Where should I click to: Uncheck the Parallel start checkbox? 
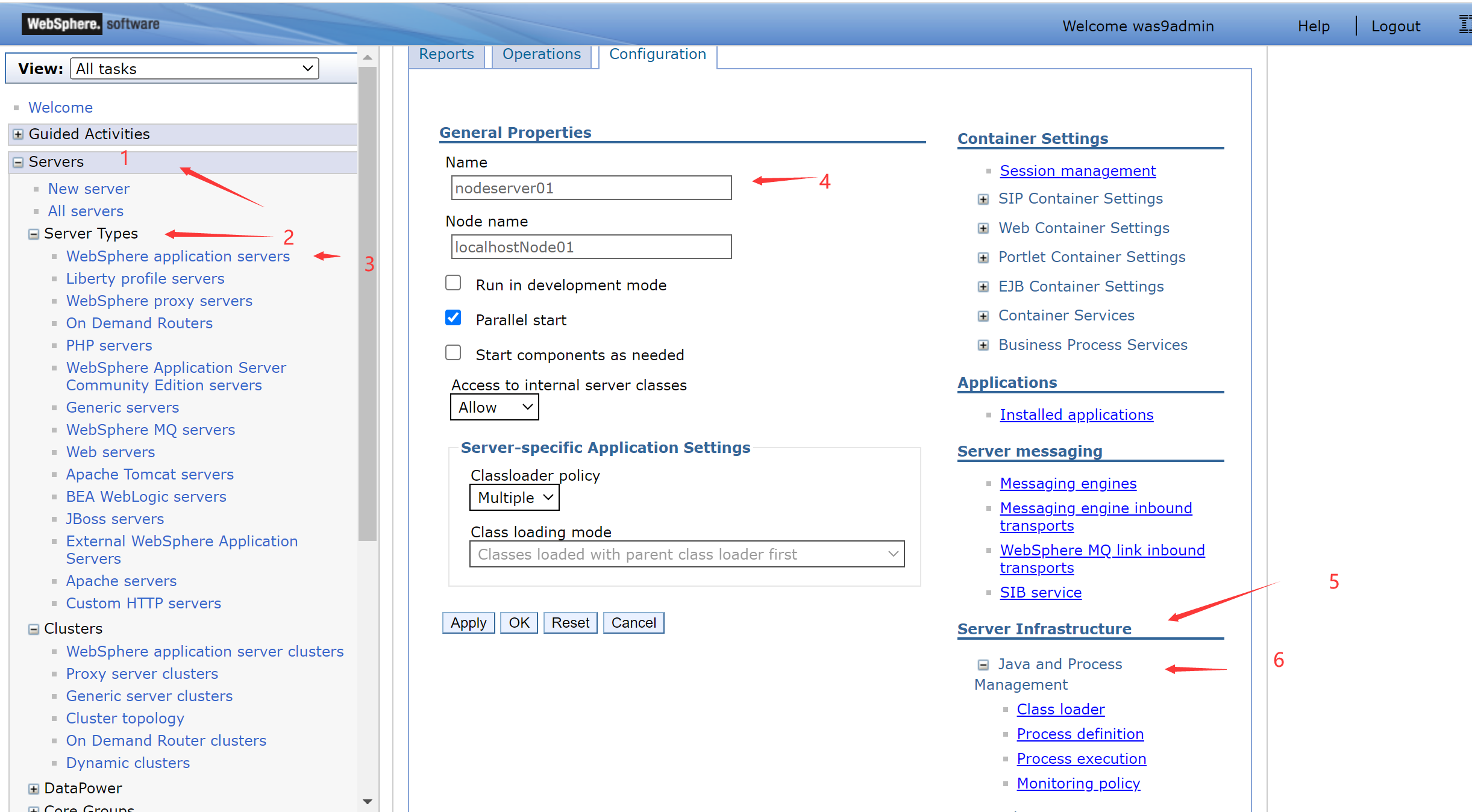click(x=453, y=318)
